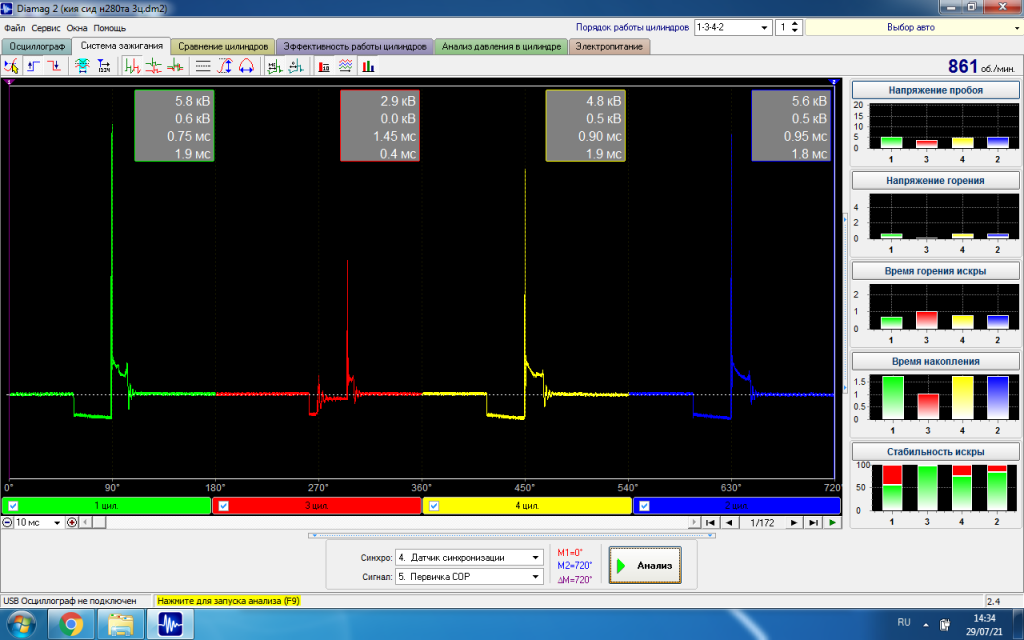The width and height of the screenshot is (1024, 640).
Task: Click the left arrow of the horizontal scrollbar
Action: 85,522
